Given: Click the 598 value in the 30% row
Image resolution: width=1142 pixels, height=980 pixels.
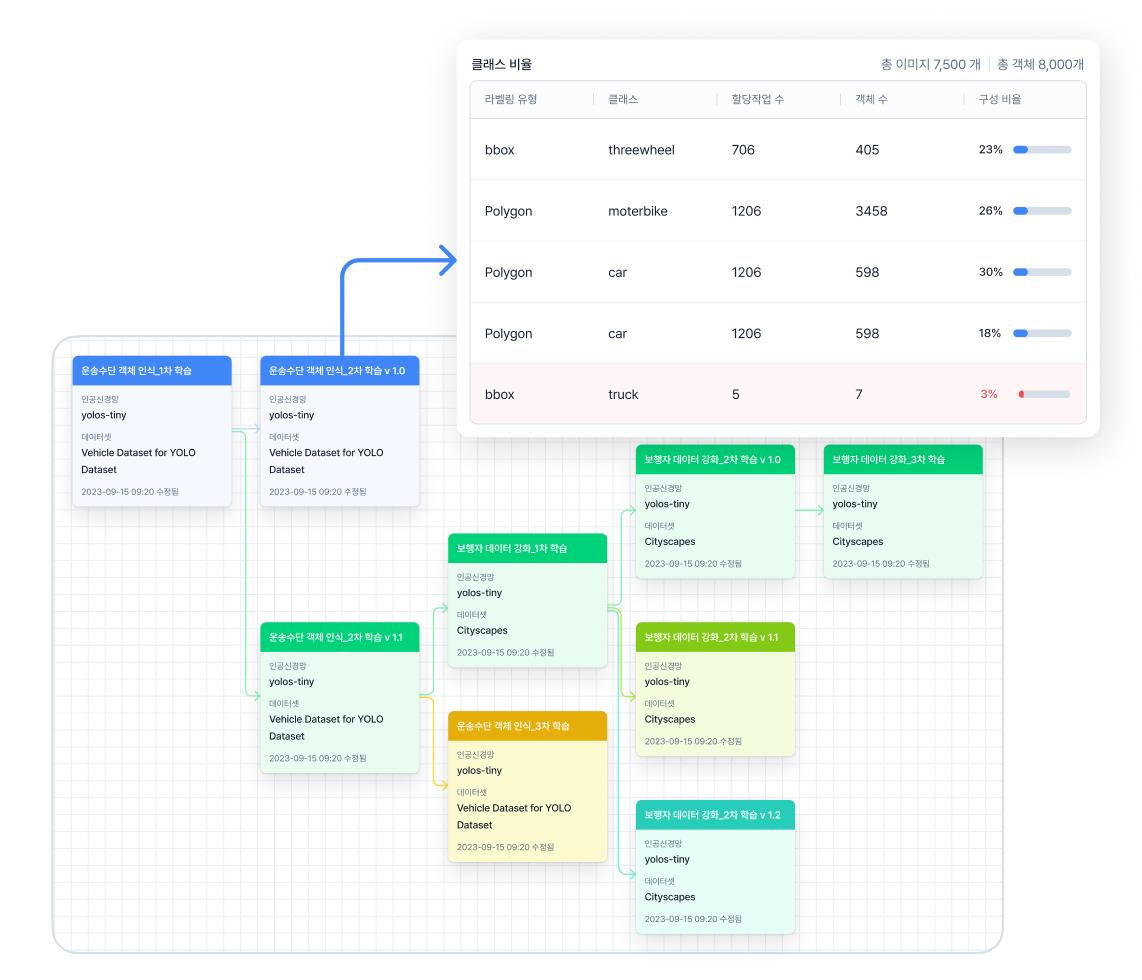Looking at the screenshot, I should (867, 272).
